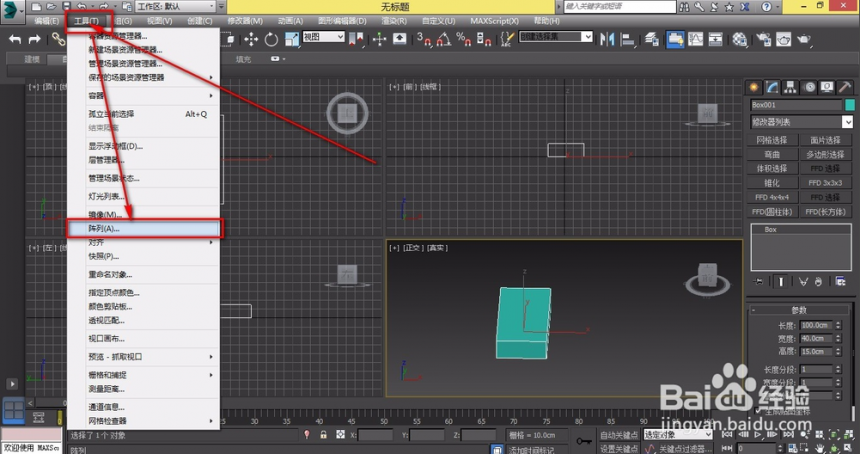The width and height of the screenshot is (860, 454).
Task: Open the named selection sets dropdown
Action: click(x=556, y=37)
